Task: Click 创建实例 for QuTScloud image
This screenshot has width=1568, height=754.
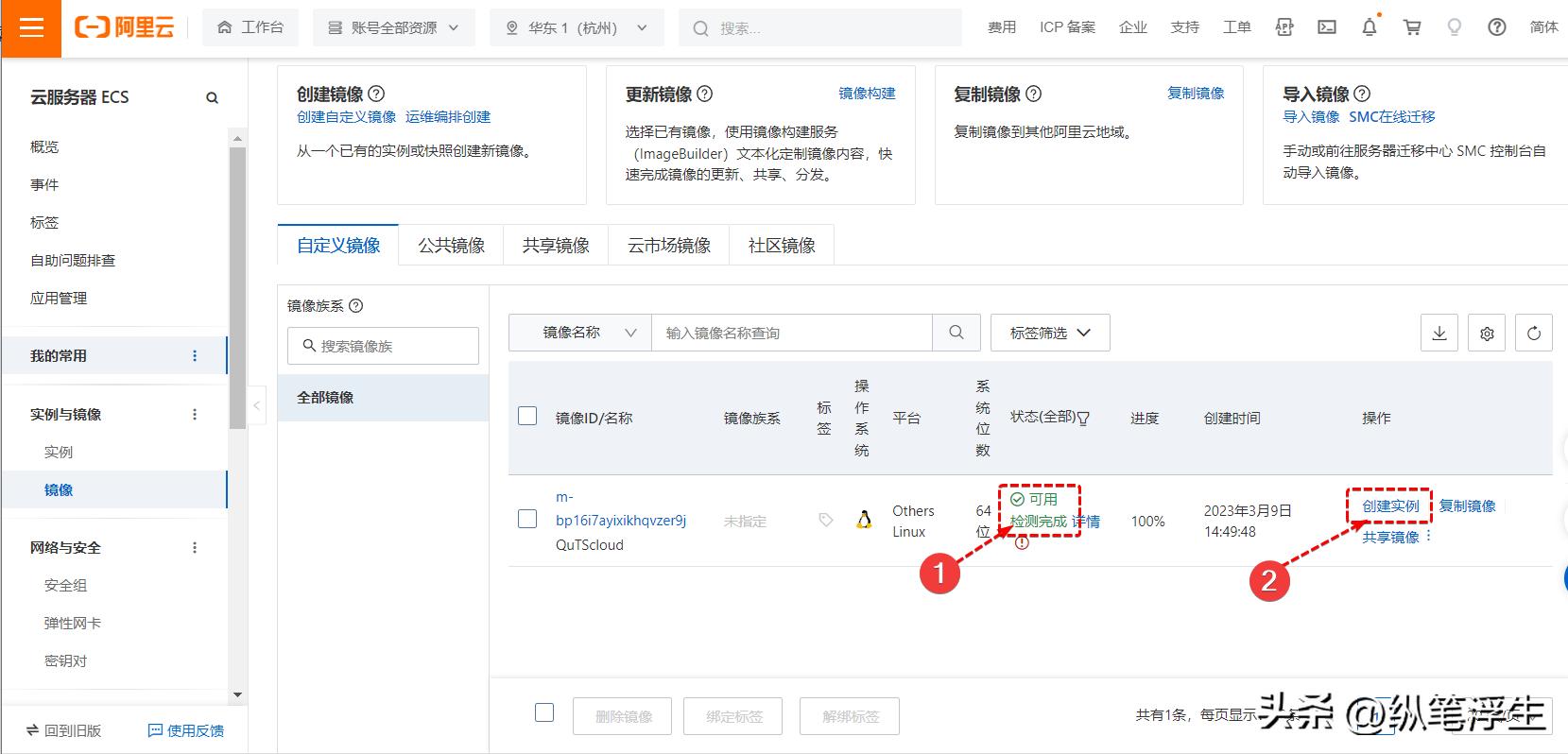Action: (x=1390, y=506)
